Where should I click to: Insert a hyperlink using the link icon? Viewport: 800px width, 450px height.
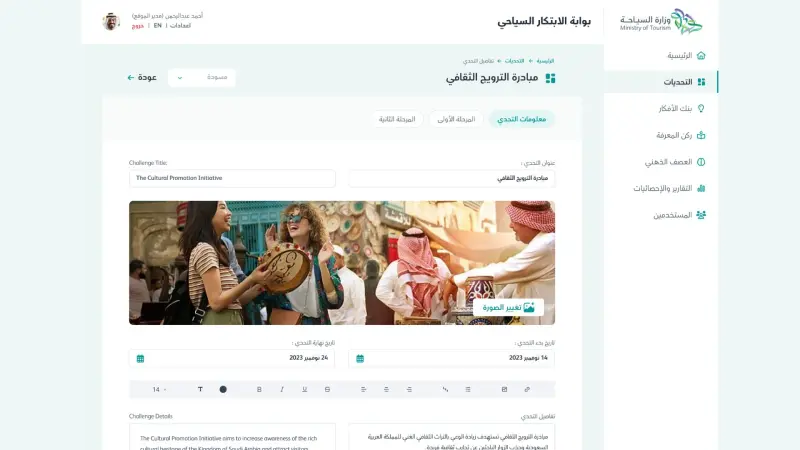pyautogui.click(x=527, y=389)
